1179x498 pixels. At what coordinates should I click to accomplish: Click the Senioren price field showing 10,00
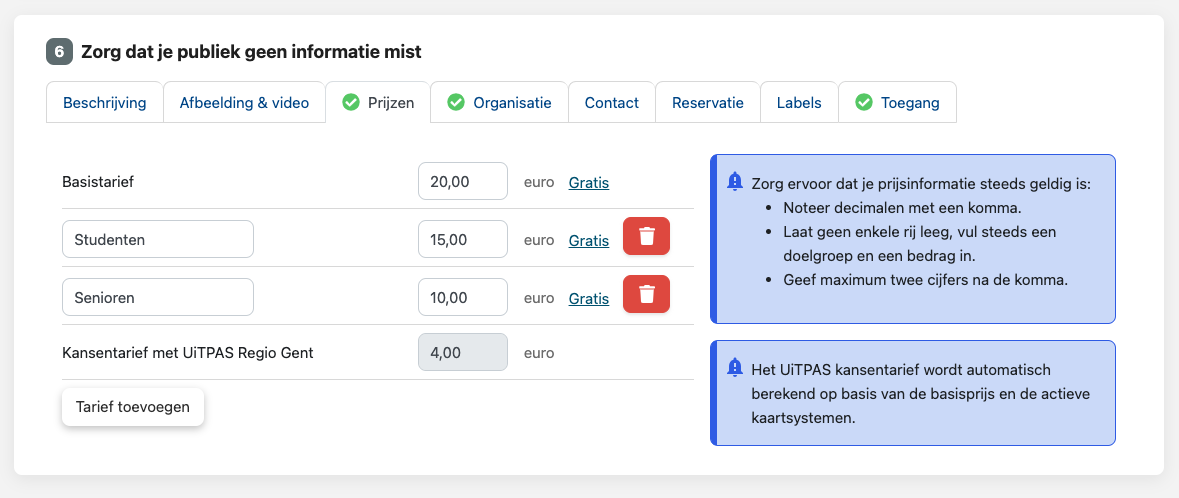click(x=462, y=297)
